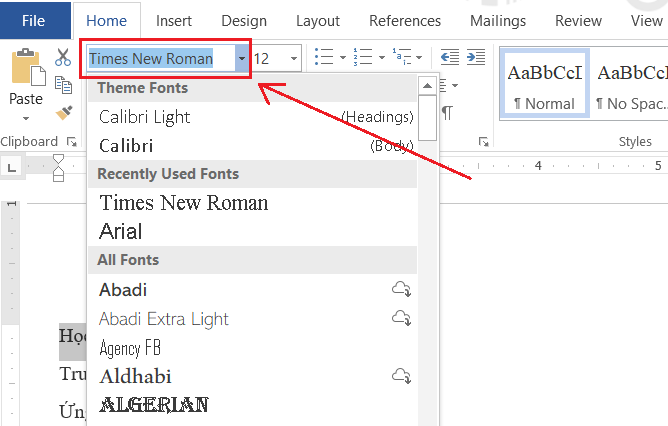Click the Increase Indent icon

tap(475, 58)
